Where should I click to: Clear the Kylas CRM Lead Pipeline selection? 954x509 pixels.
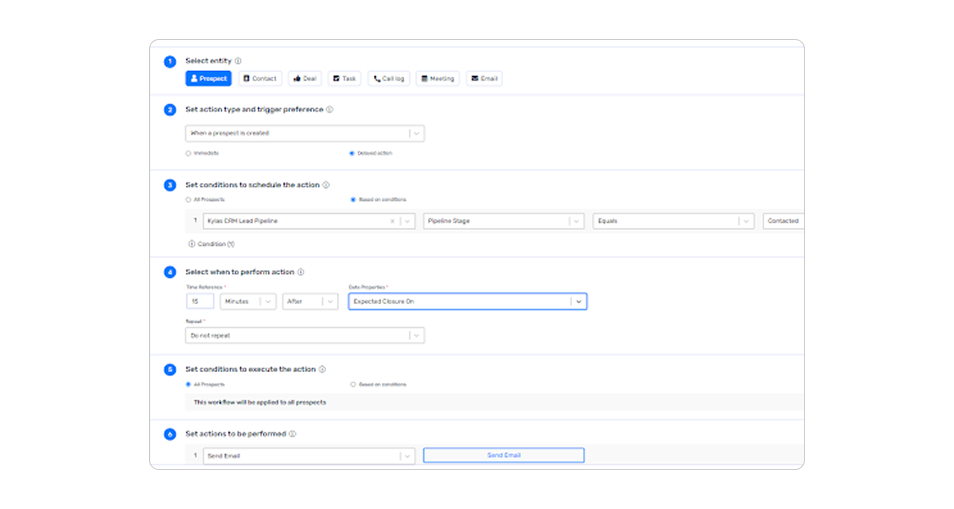point(392,221)
